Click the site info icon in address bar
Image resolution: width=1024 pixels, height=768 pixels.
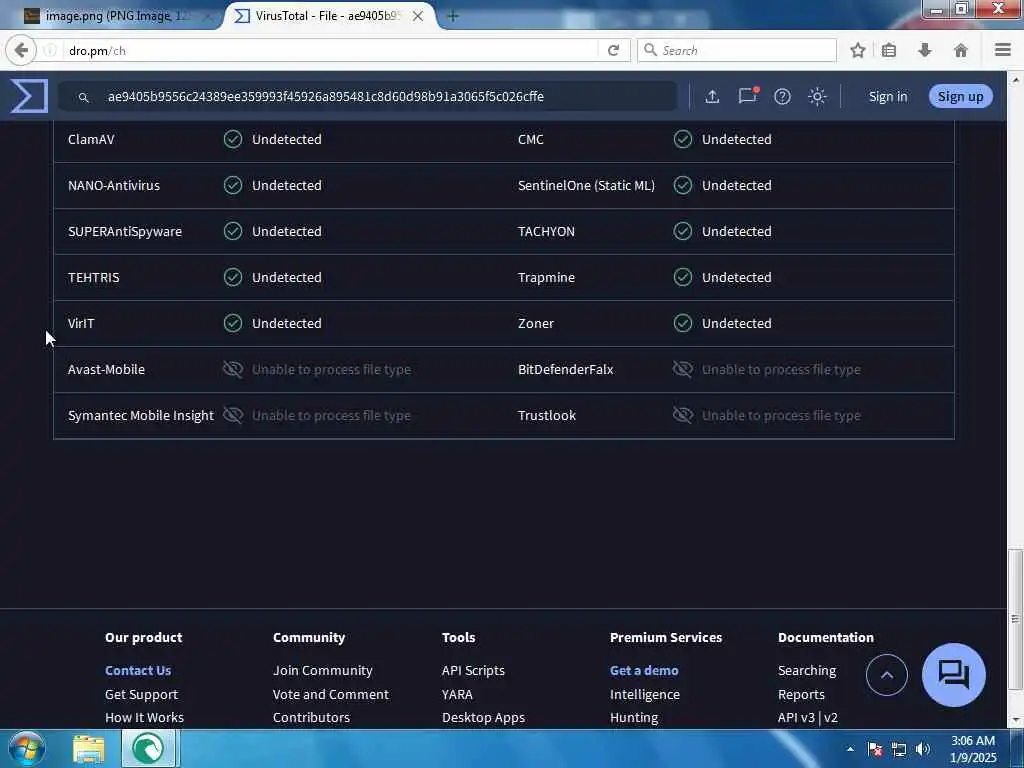click(50, 50)
